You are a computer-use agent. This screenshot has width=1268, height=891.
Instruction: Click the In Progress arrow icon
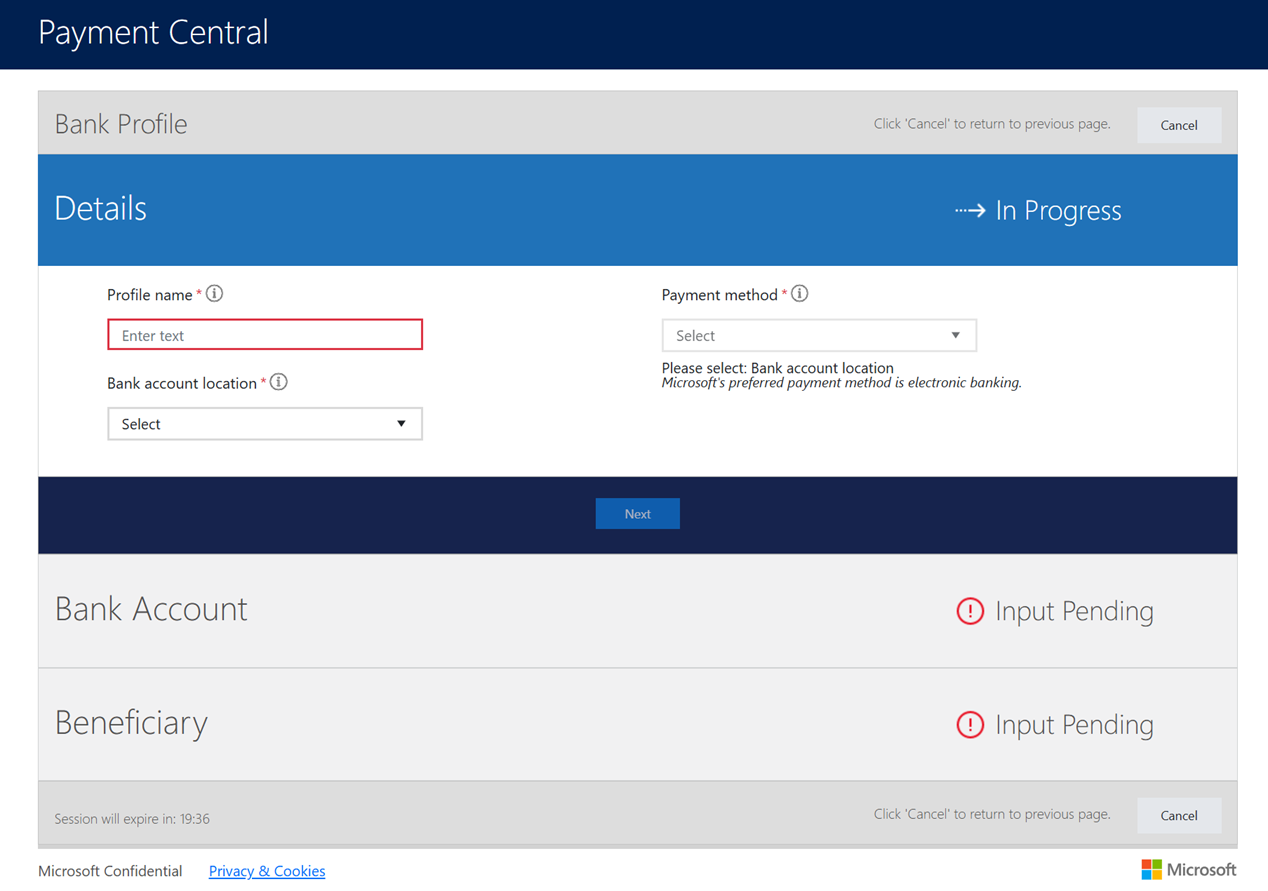pyautogui.click(x=969, y=210)
